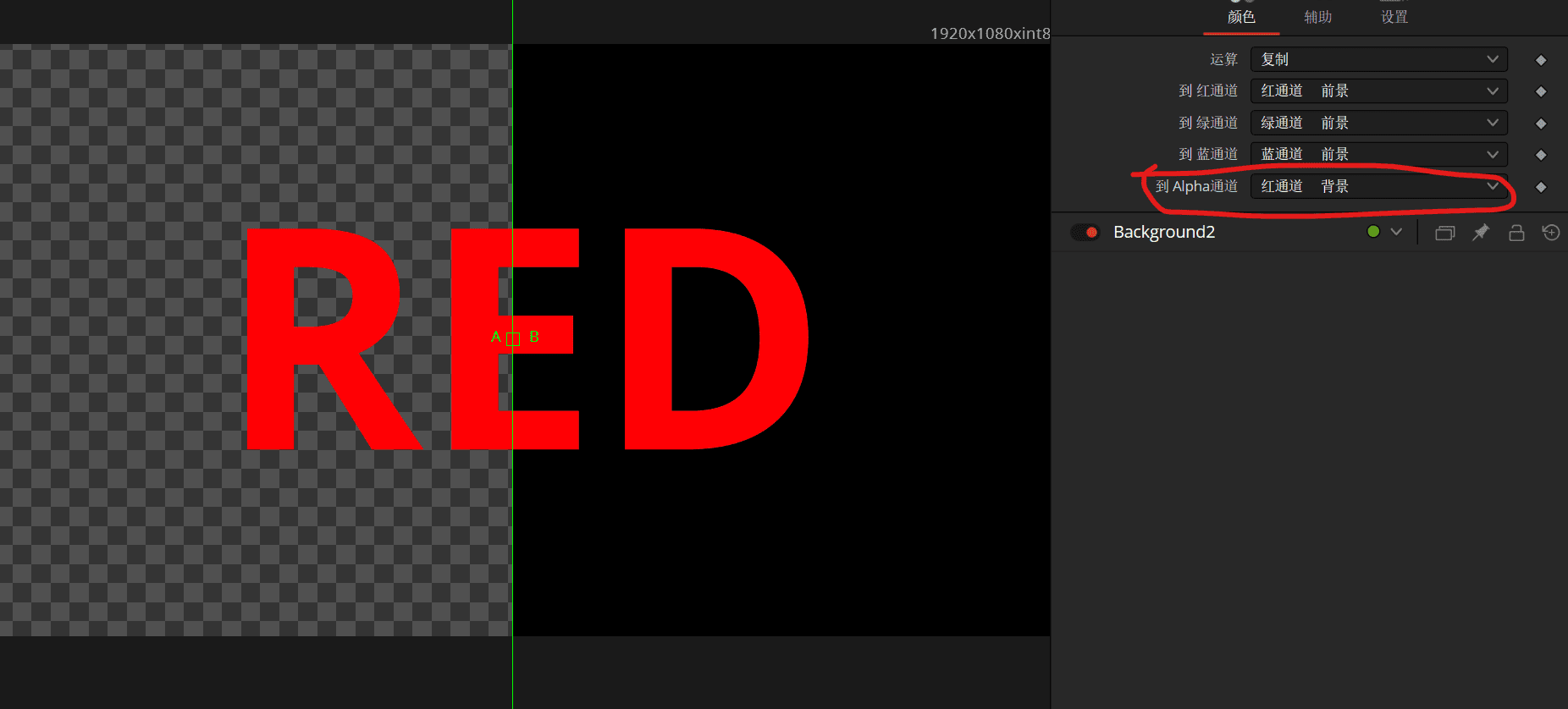Reset Background2 settings with the reset icon
Image resolution: width=1568 pixels, height=709 pixels.
pos(1551,232)
